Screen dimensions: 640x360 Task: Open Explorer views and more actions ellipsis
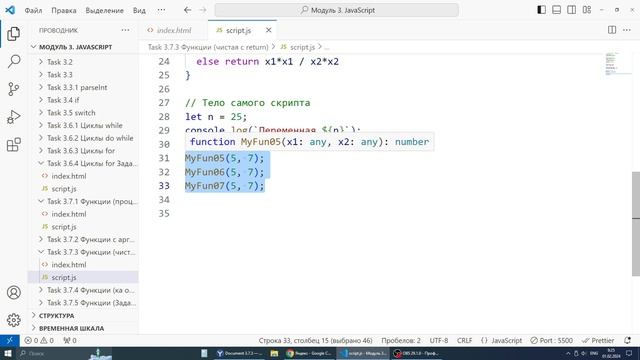[x=125, y=30]
